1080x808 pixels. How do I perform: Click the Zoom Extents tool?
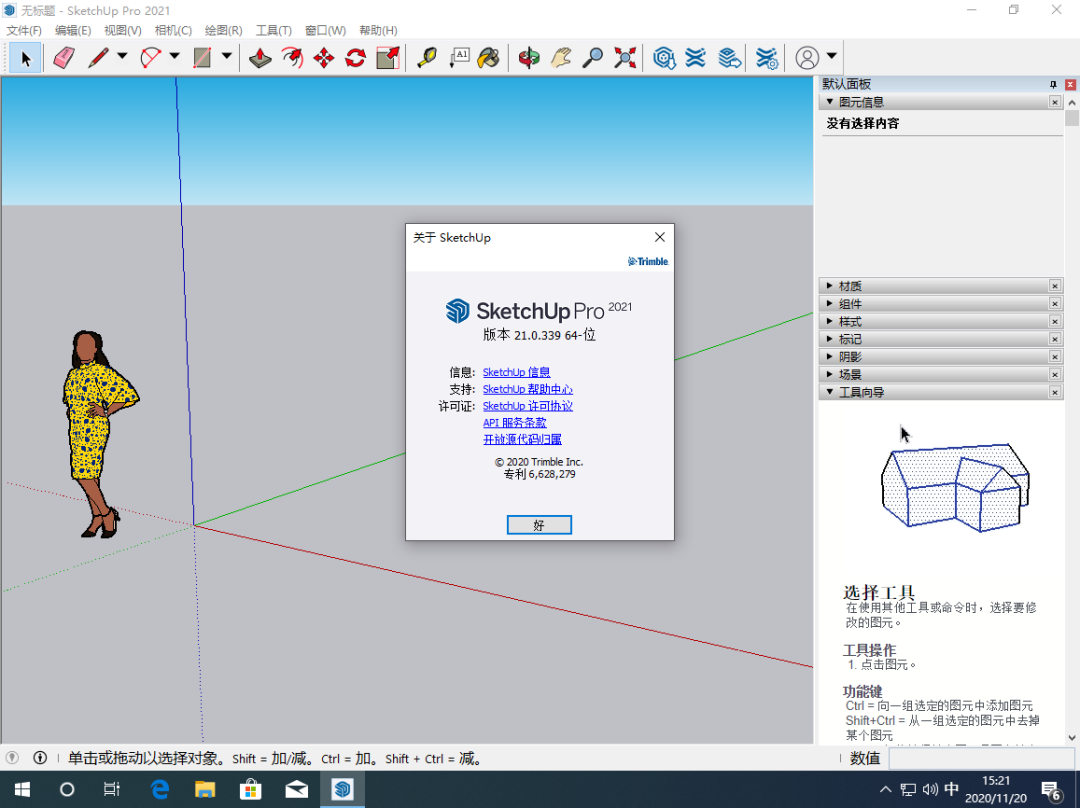click(x=625, y=57)
